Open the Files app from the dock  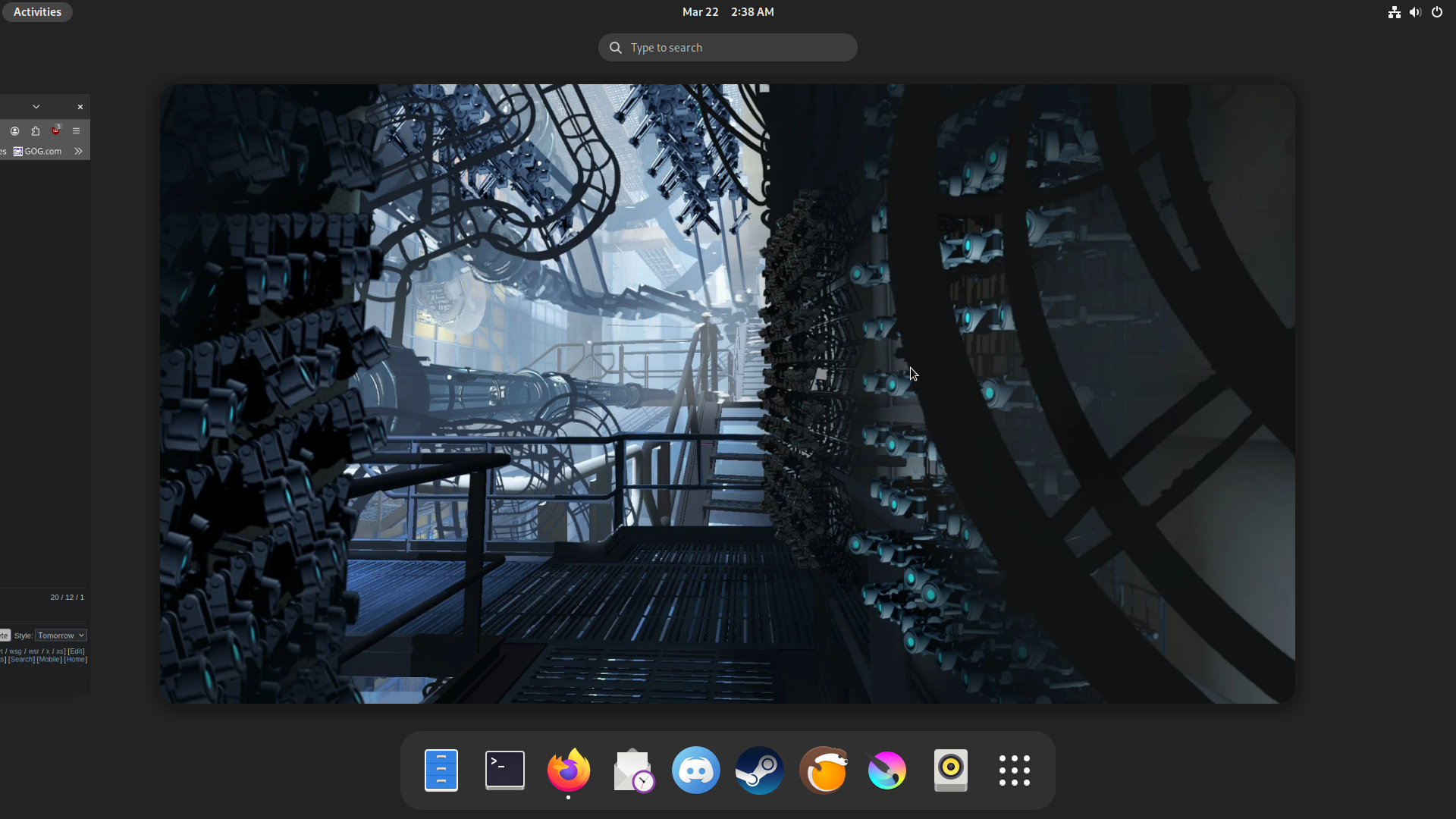pos(441,770)
